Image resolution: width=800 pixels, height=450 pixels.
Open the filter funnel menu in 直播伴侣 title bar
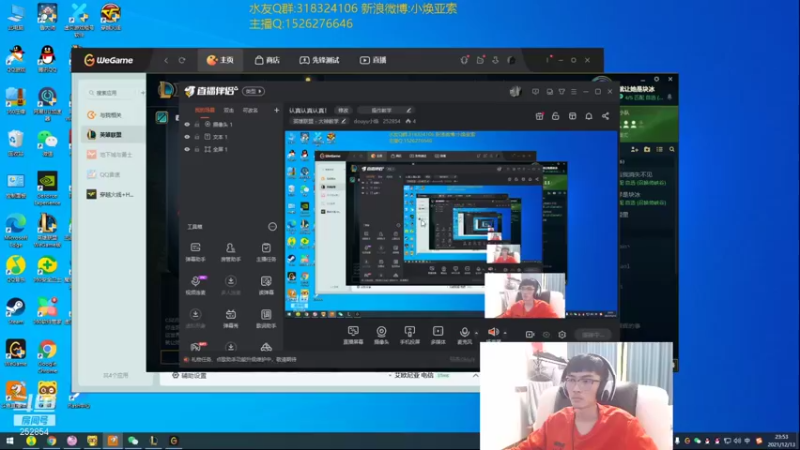point(561,92)
